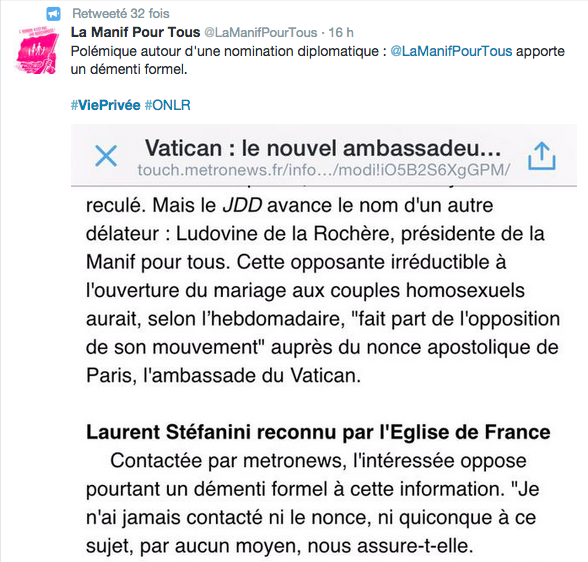The height and width of the screenshot is (562, 588).
Task: Open La Manif Pour Tous profile avatar
Action: (37, 50)
